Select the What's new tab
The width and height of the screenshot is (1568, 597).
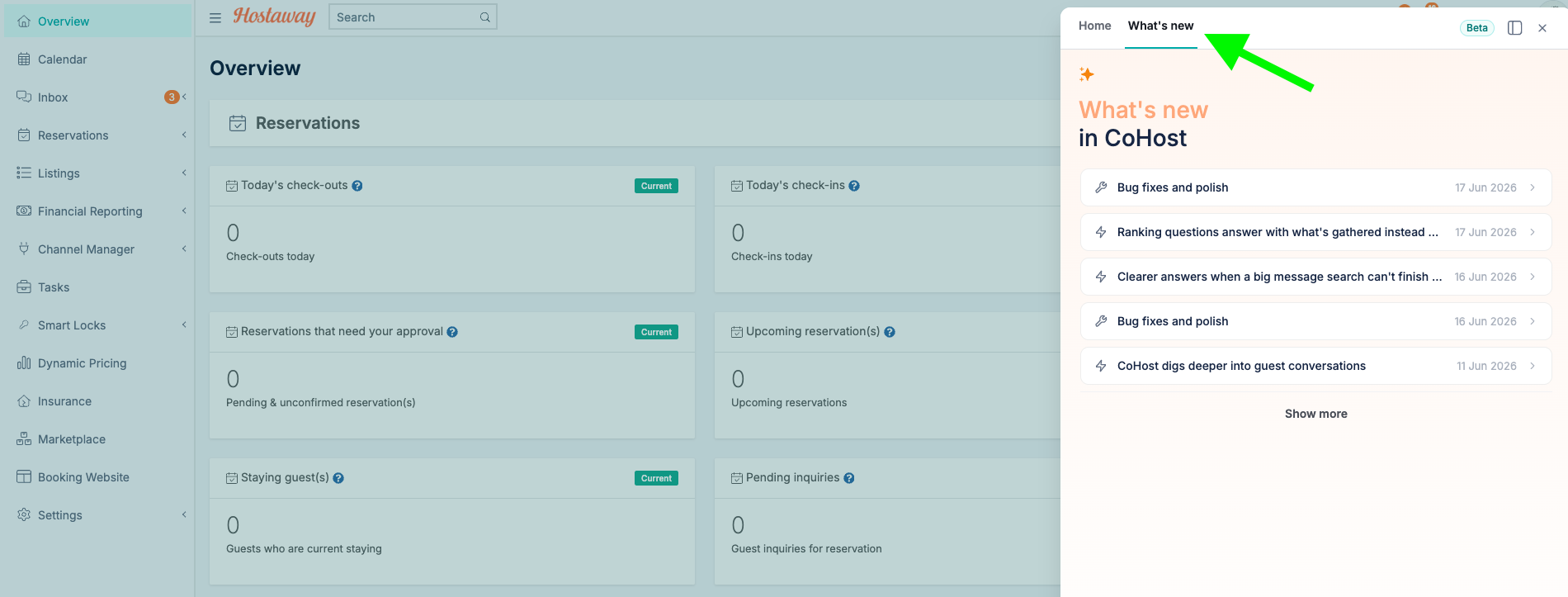1161,26
